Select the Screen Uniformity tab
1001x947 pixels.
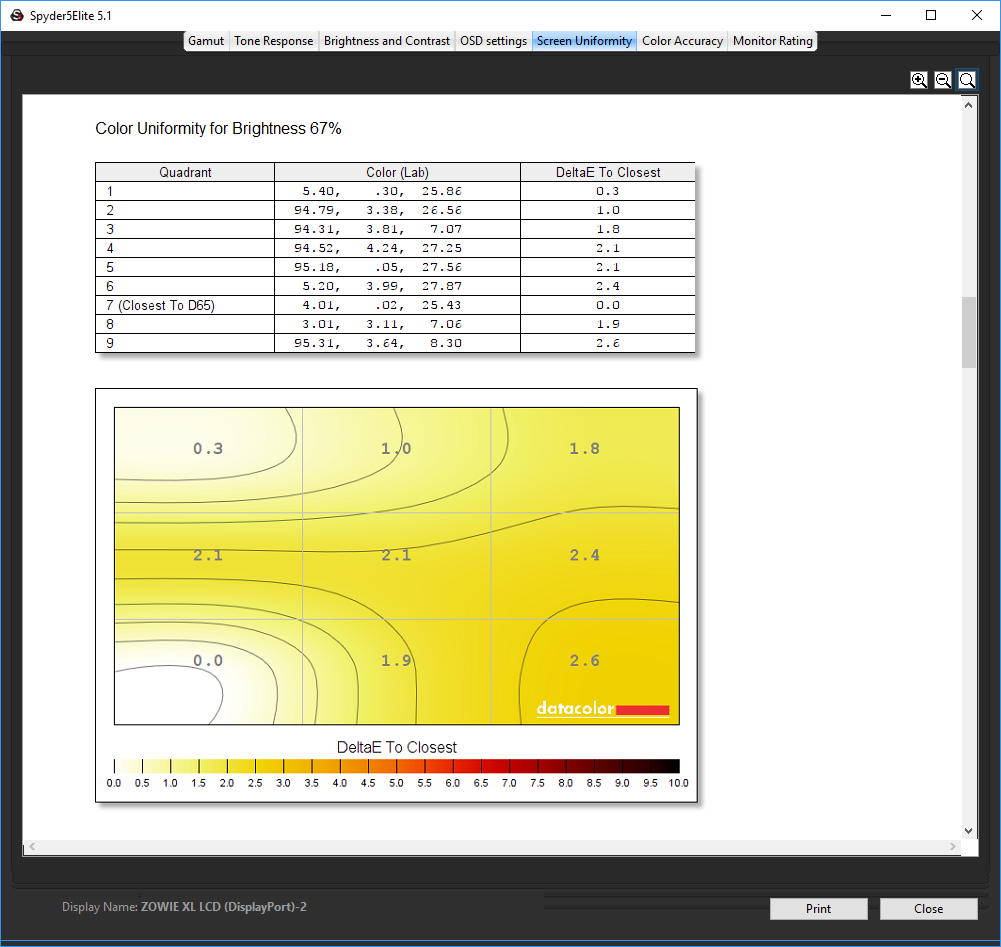[x=584, y=41]
